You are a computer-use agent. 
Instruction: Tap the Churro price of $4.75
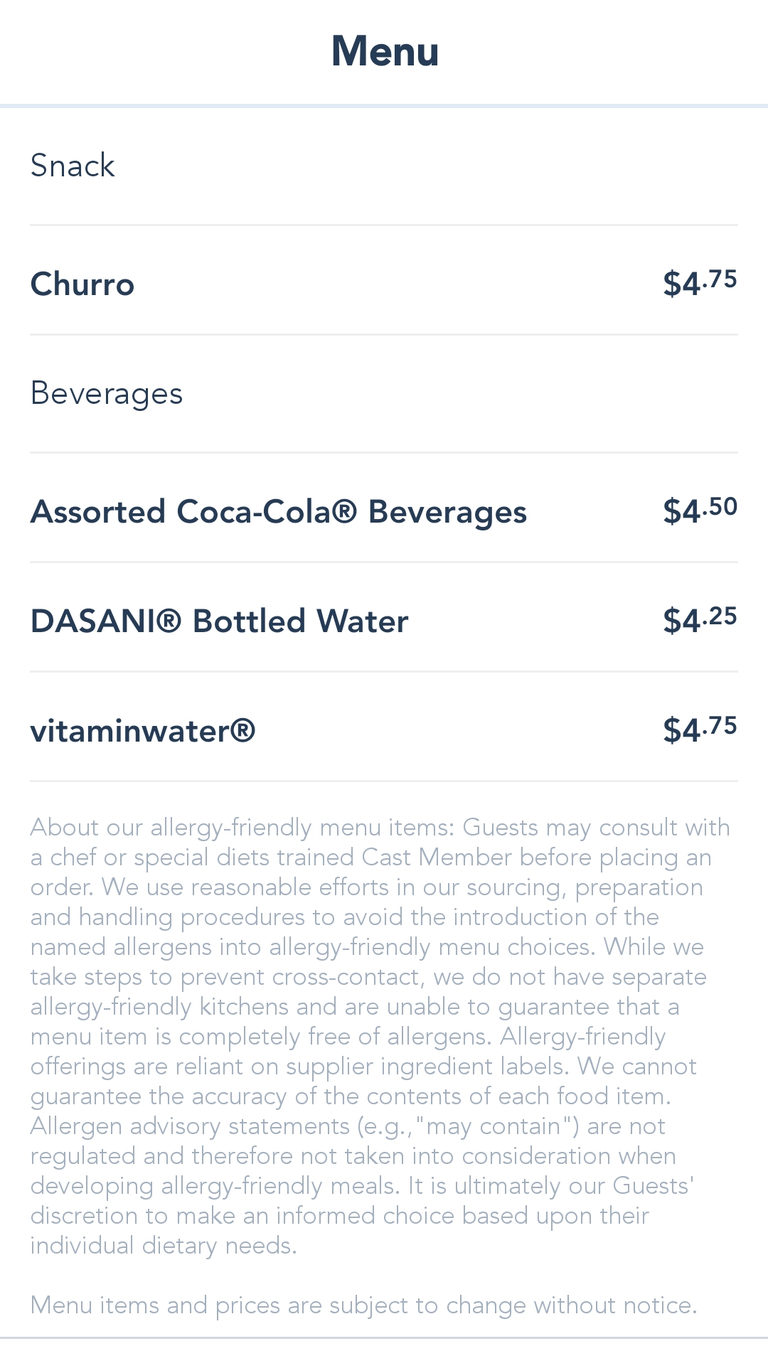[x=700, y=284]
